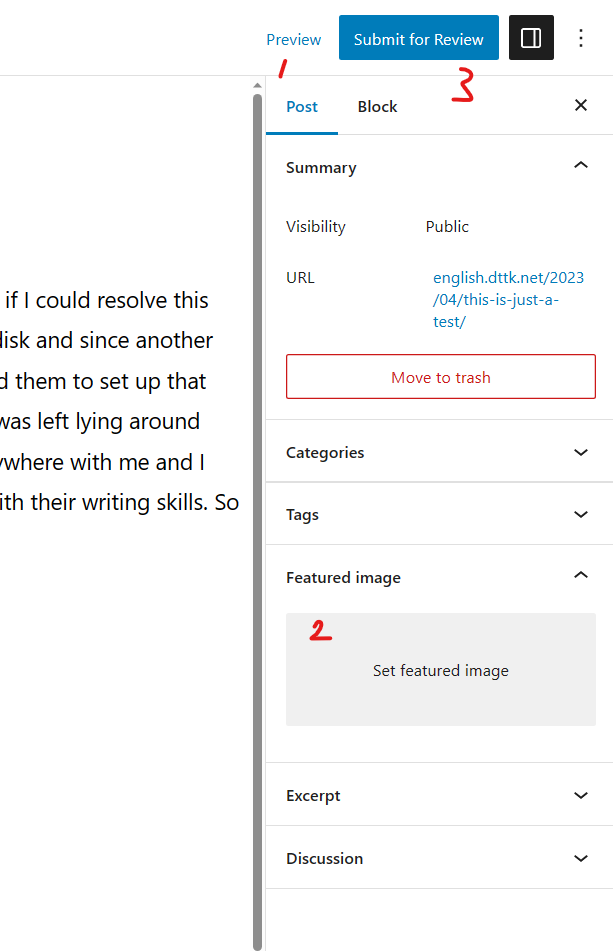Expand the Discussion panel

[581, 858]
